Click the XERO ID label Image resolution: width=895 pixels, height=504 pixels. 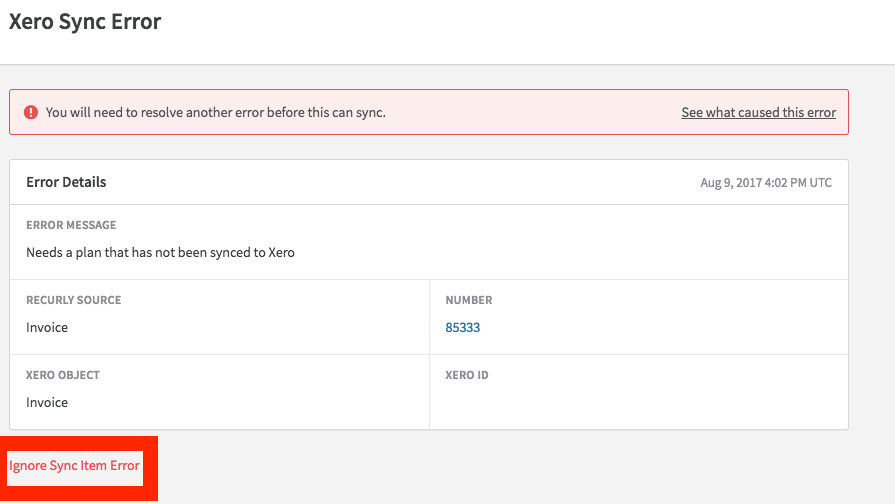point(467,375)
